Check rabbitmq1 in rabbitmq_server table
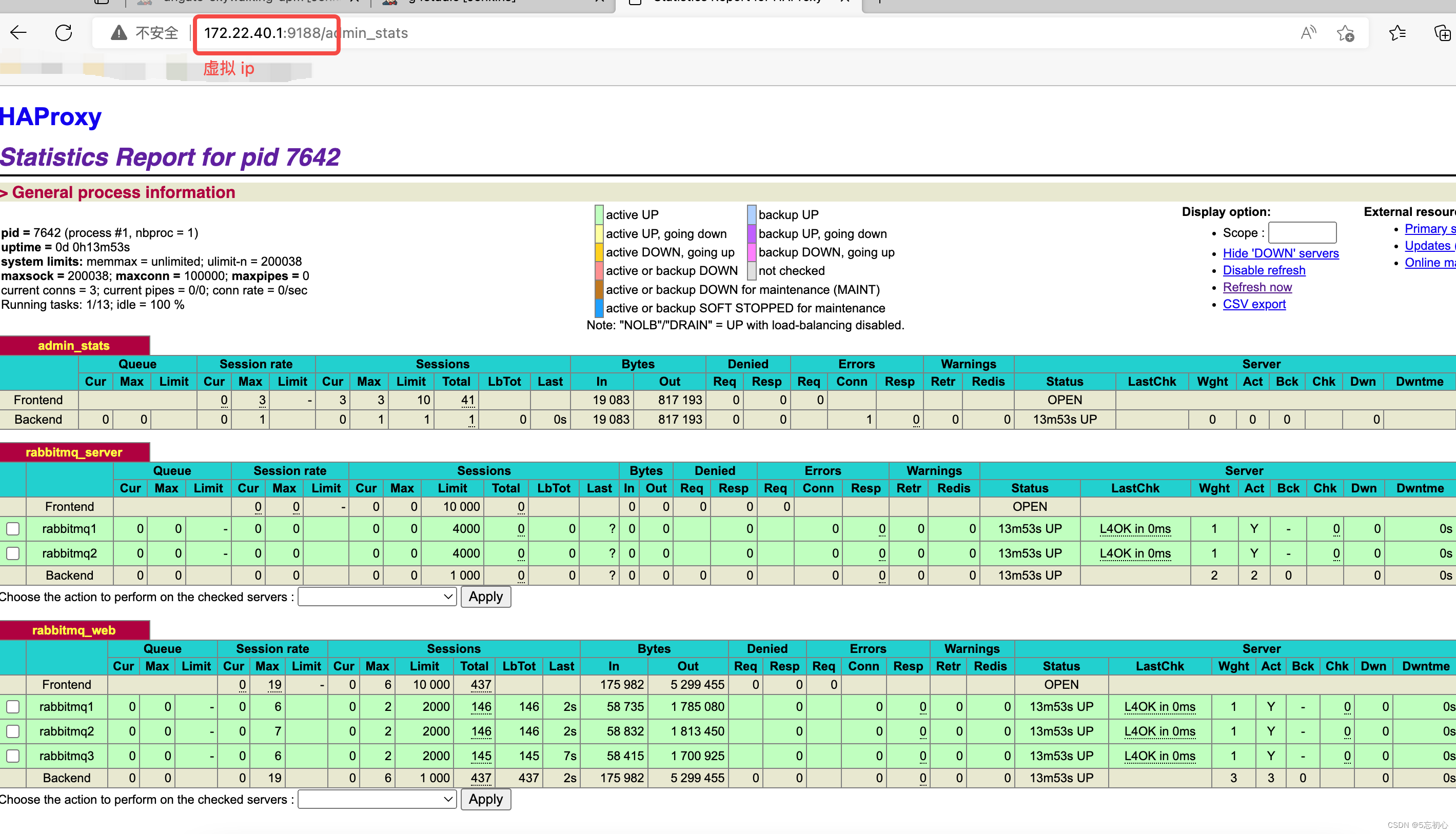The image size is (1456, 834). (13, 529)
